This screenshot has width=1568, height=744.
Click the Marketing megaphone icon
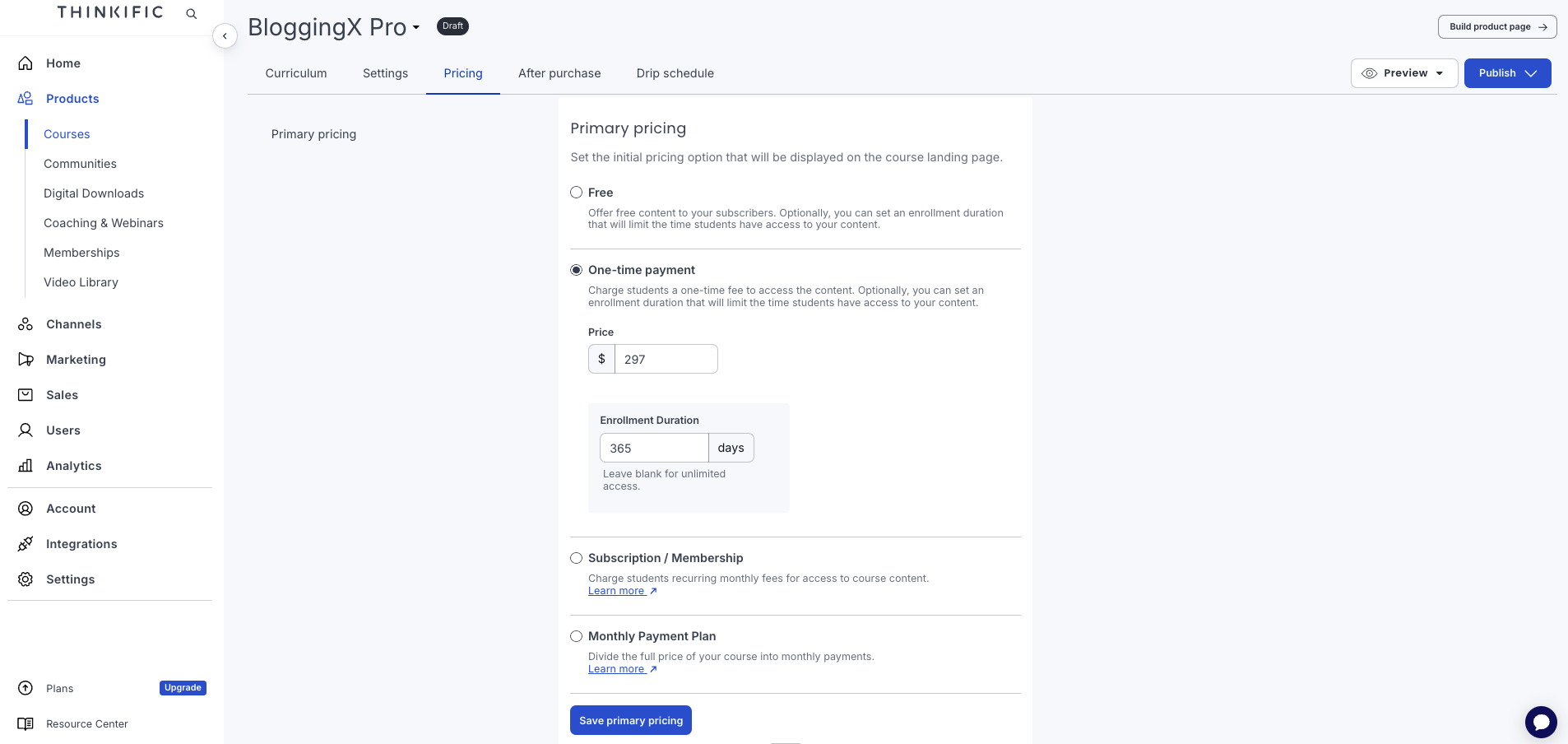[26, 360]
